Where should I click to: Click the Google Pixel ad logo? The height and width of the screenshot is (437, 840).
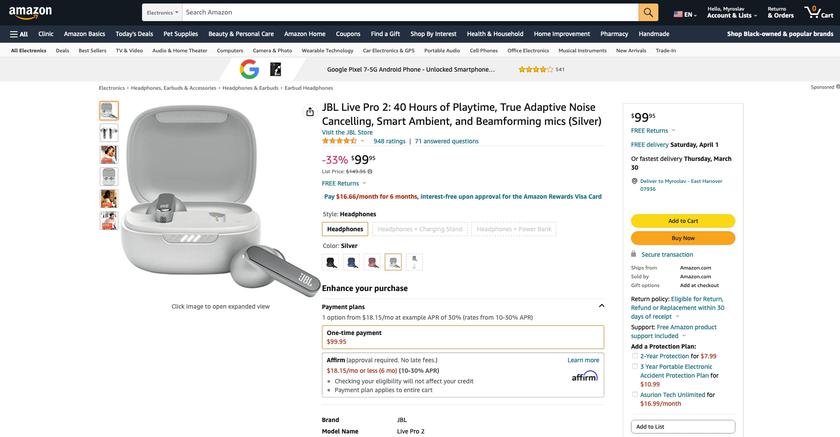(x=249, y=69)
